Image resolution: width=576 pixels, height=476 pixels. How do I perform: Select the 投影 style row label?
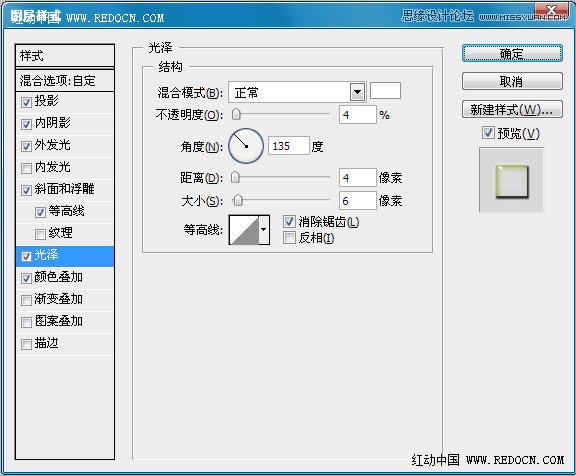tap(47, 101)
